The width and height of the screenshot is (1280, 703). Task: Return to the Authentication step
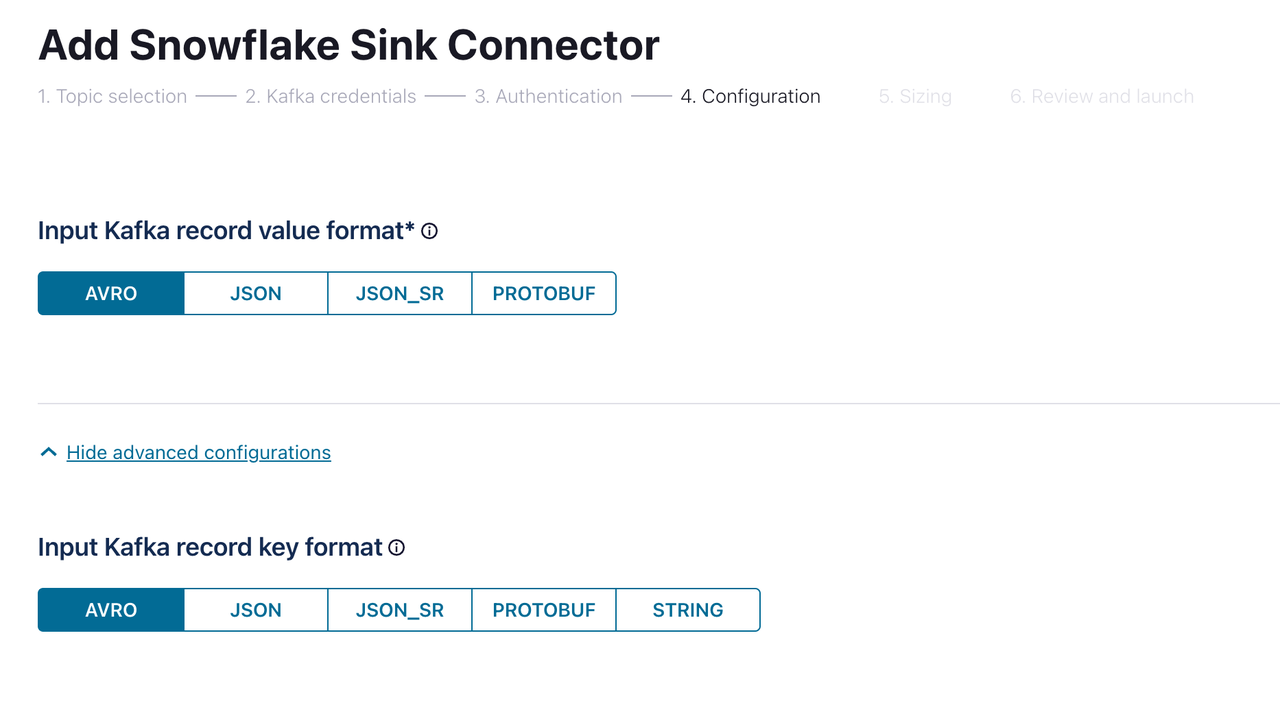tap(548, 96)
